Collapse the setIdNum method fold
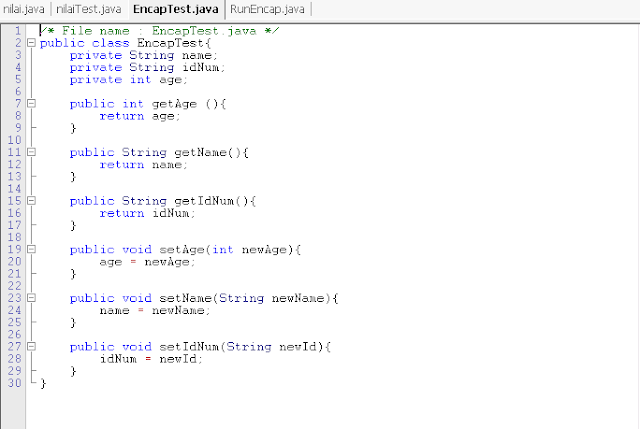640x429 pixels. (31, 347)
